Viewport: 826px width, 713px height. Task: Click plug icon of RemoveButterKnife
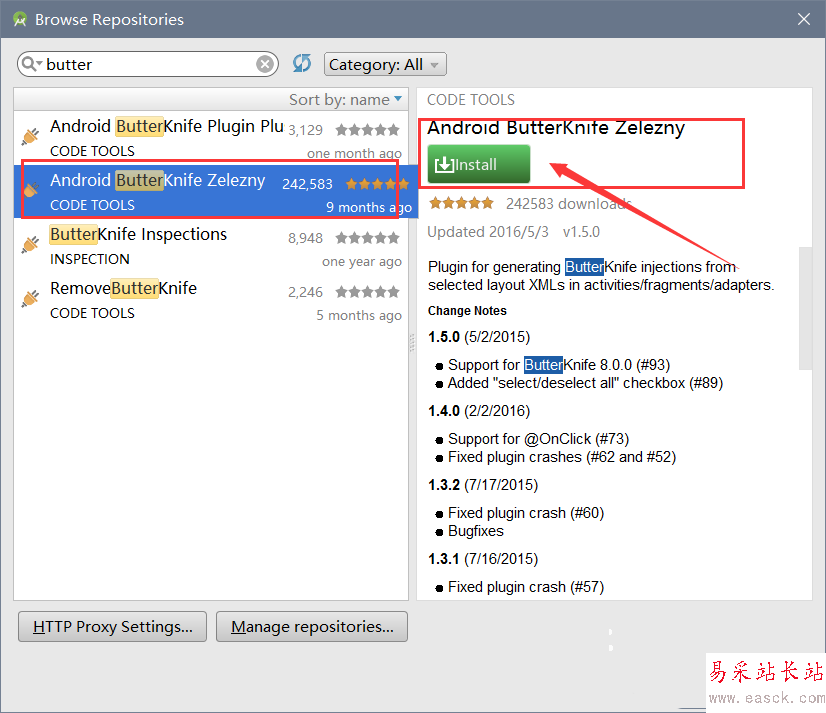[31, 299]
